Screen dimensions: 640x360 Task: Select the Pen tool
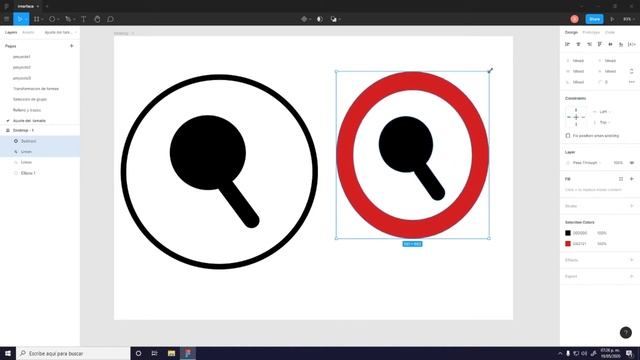point(68,19)
